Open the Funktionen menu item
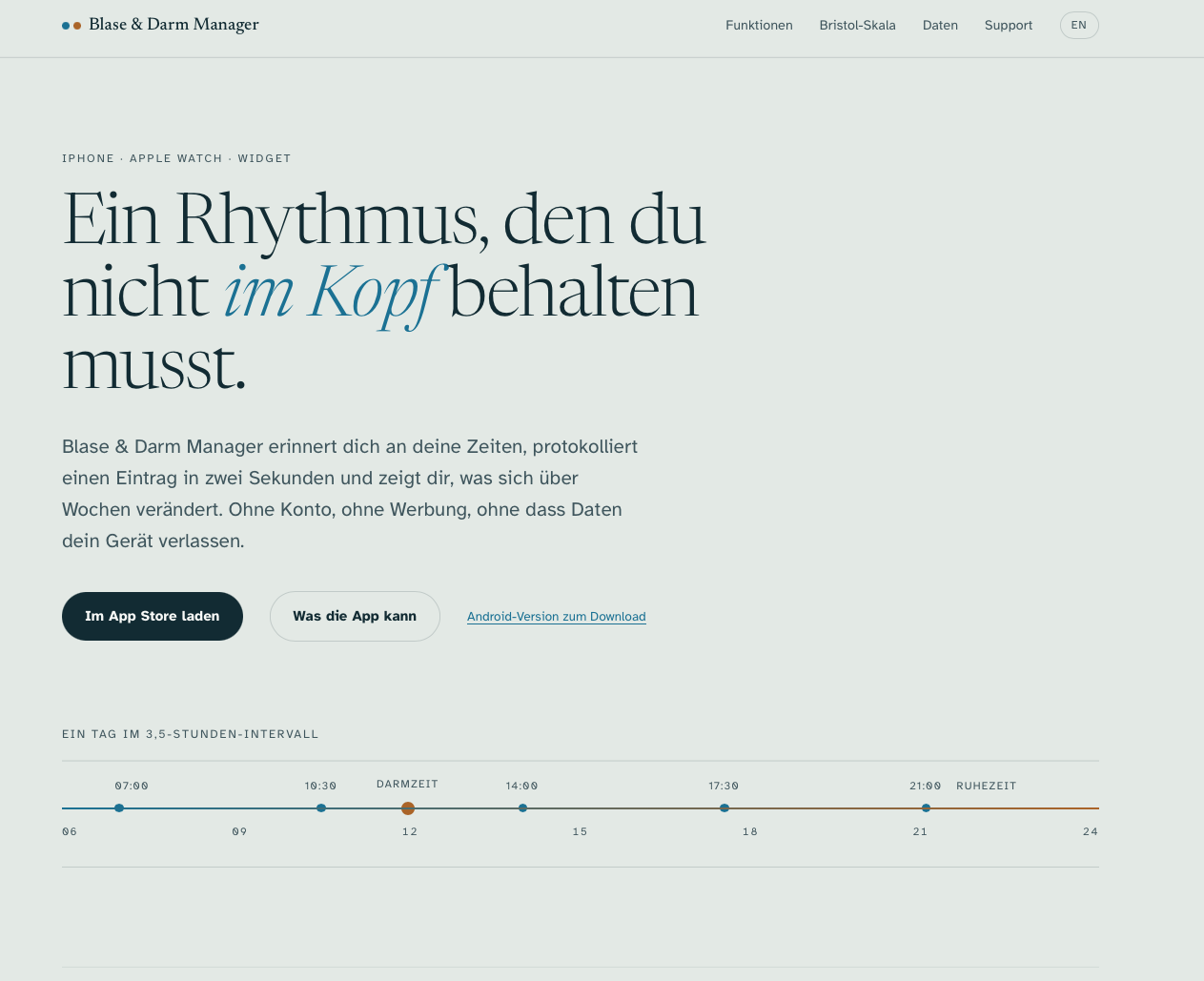The width and height of the screenshot is (1204, 981). (759, 26)
